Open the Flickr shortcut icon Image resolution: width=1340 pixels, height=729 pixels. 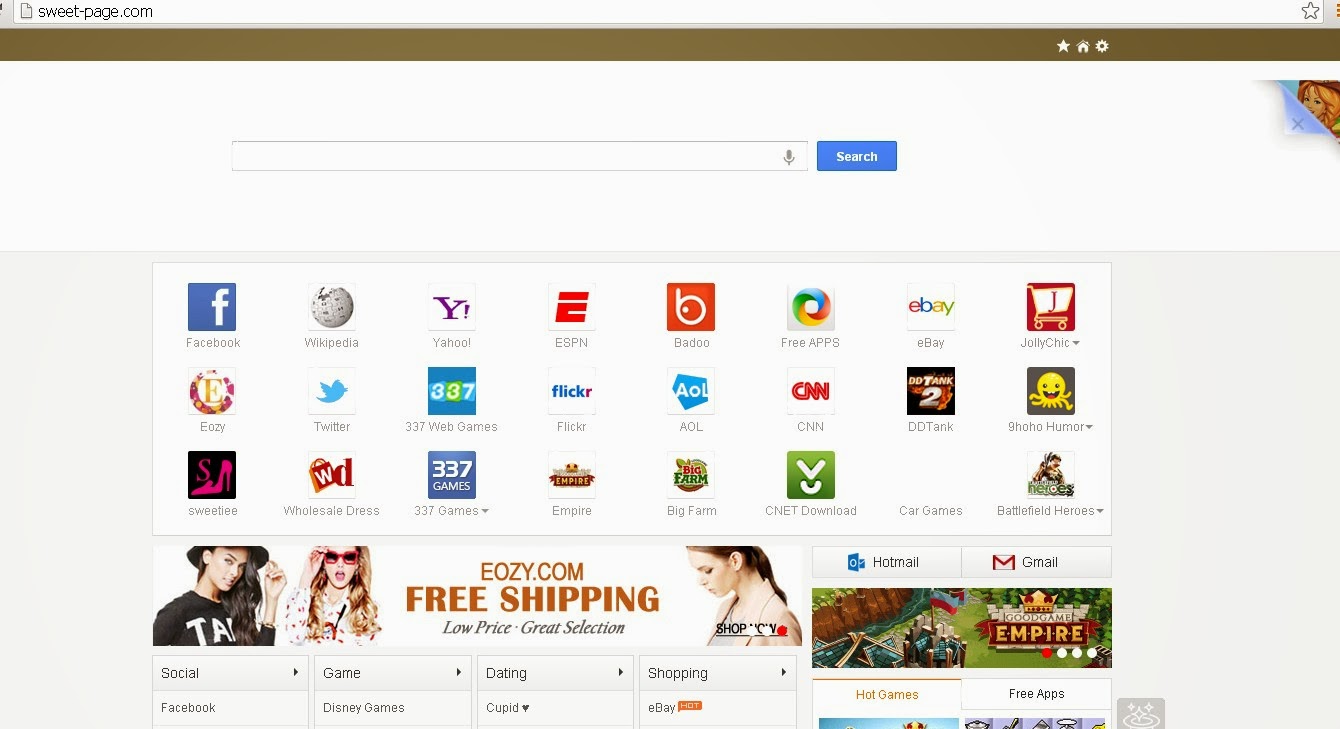tap(572, 391)
